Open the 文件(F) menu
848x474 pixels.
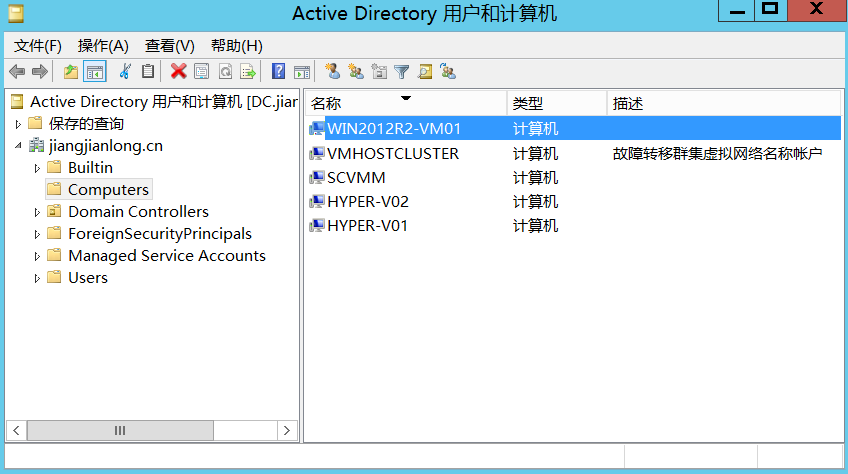[37, 46]
